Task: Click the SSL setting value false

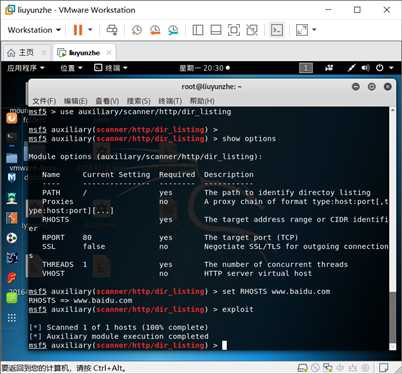Action: [x=94, y=246]
